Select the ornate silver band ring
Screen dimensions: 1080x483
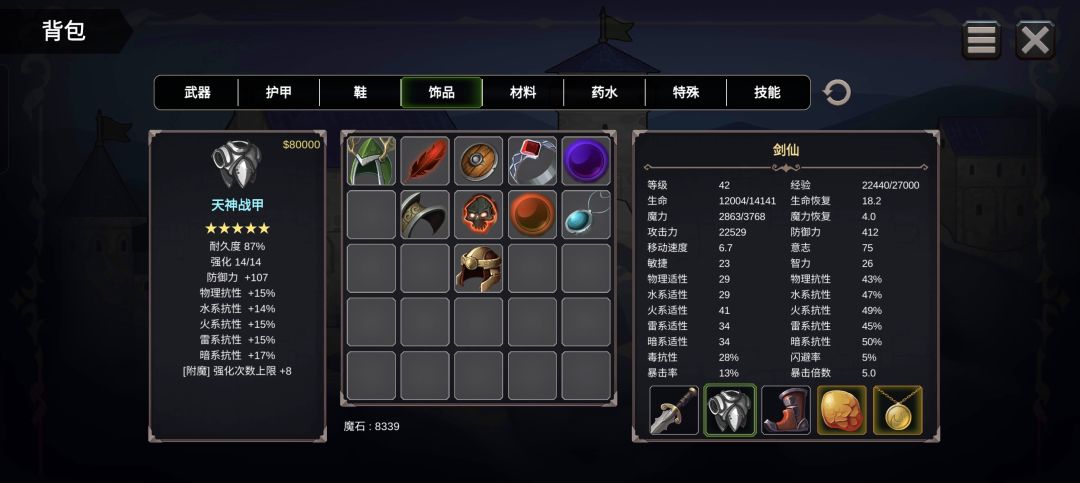click(x=425, y=214)
